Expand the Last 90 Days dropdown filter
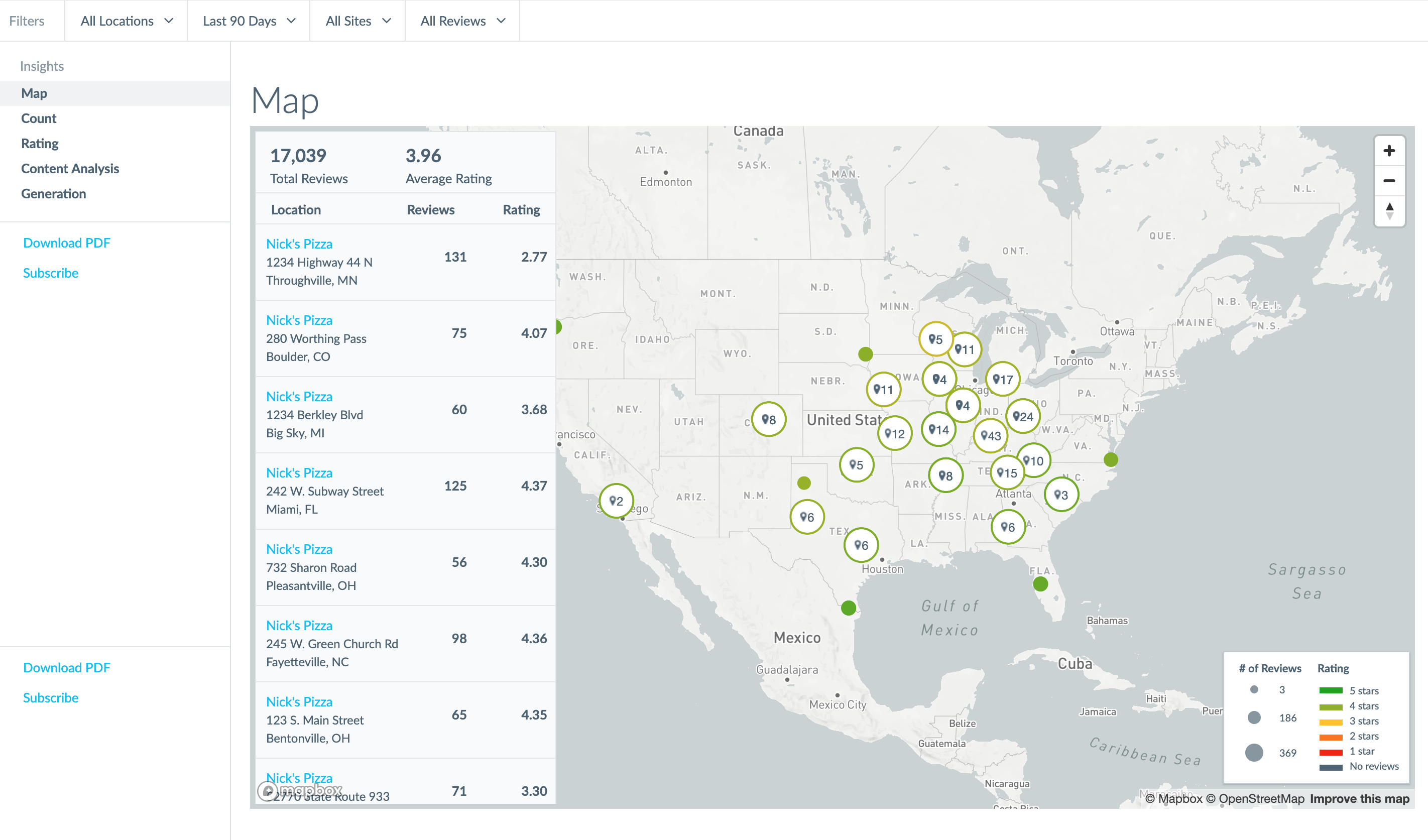The height and width of the screenshot is (840, 1428). point(247,20)
